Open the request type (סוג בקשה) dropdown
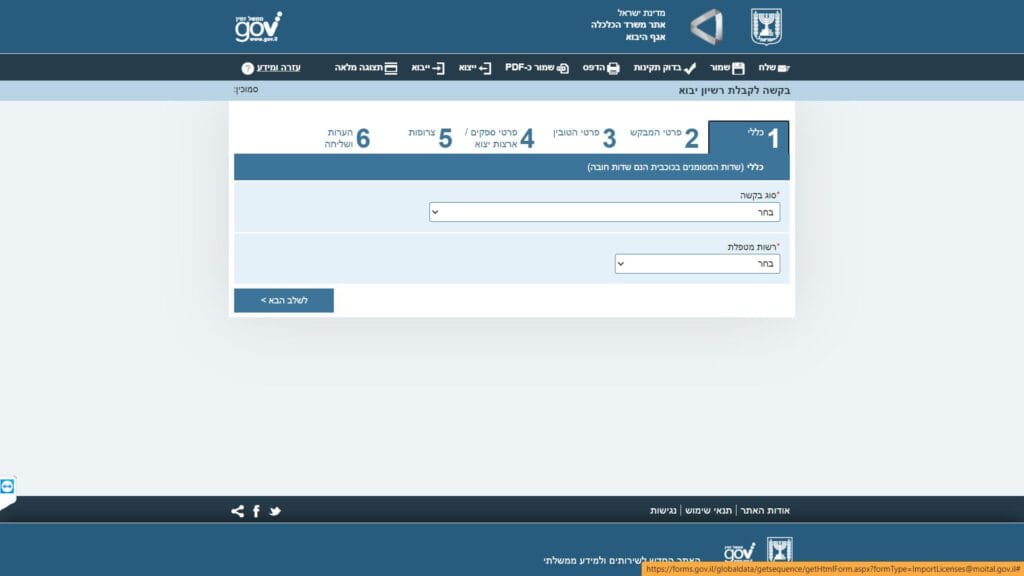The width and height of the screenshot is (1024, 576). (x=604, y=212)
